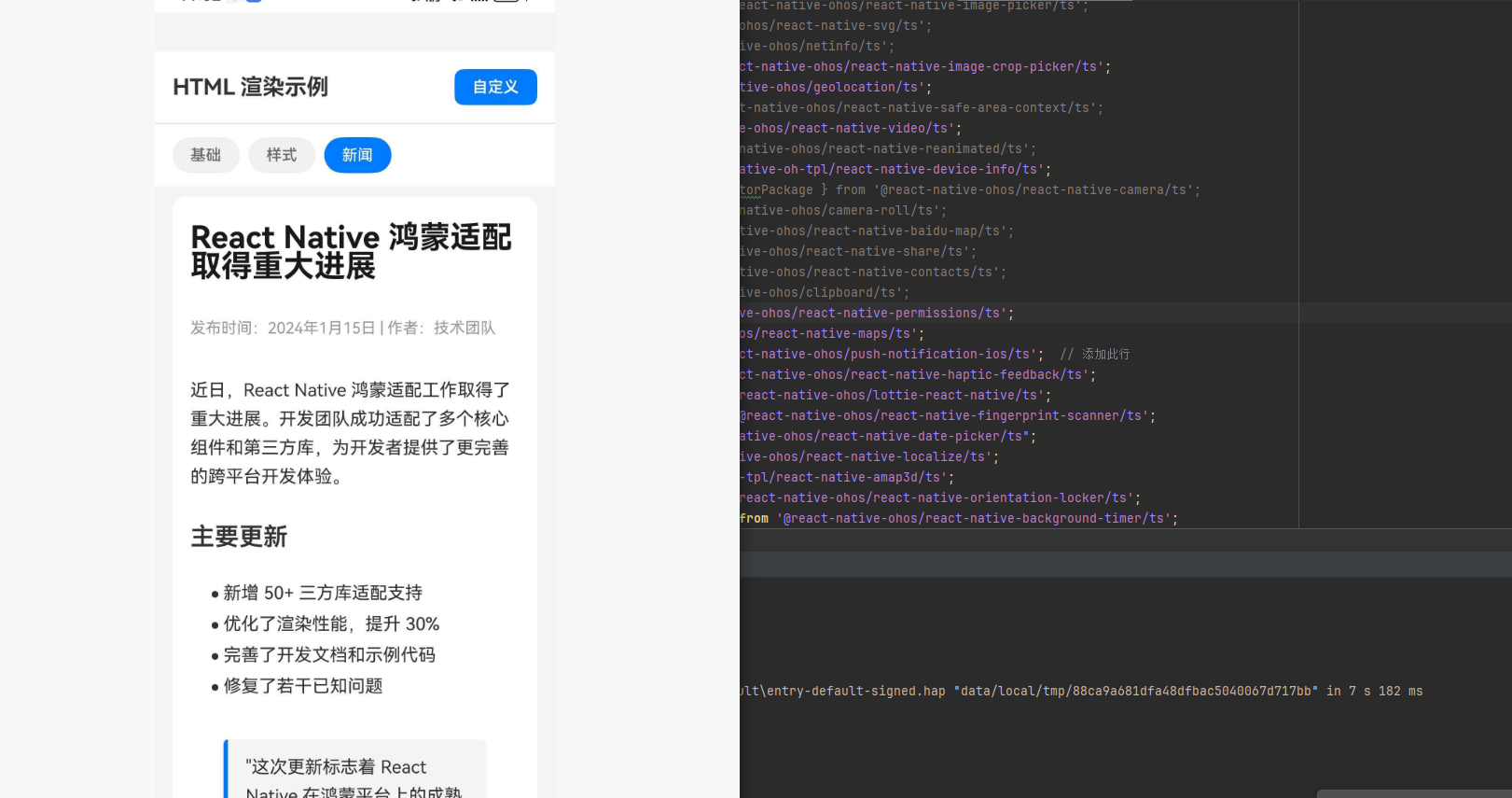Click the react-native-orientation-locker/ts import line
This screenshot has width=1512, height=798.
(939, 497)
